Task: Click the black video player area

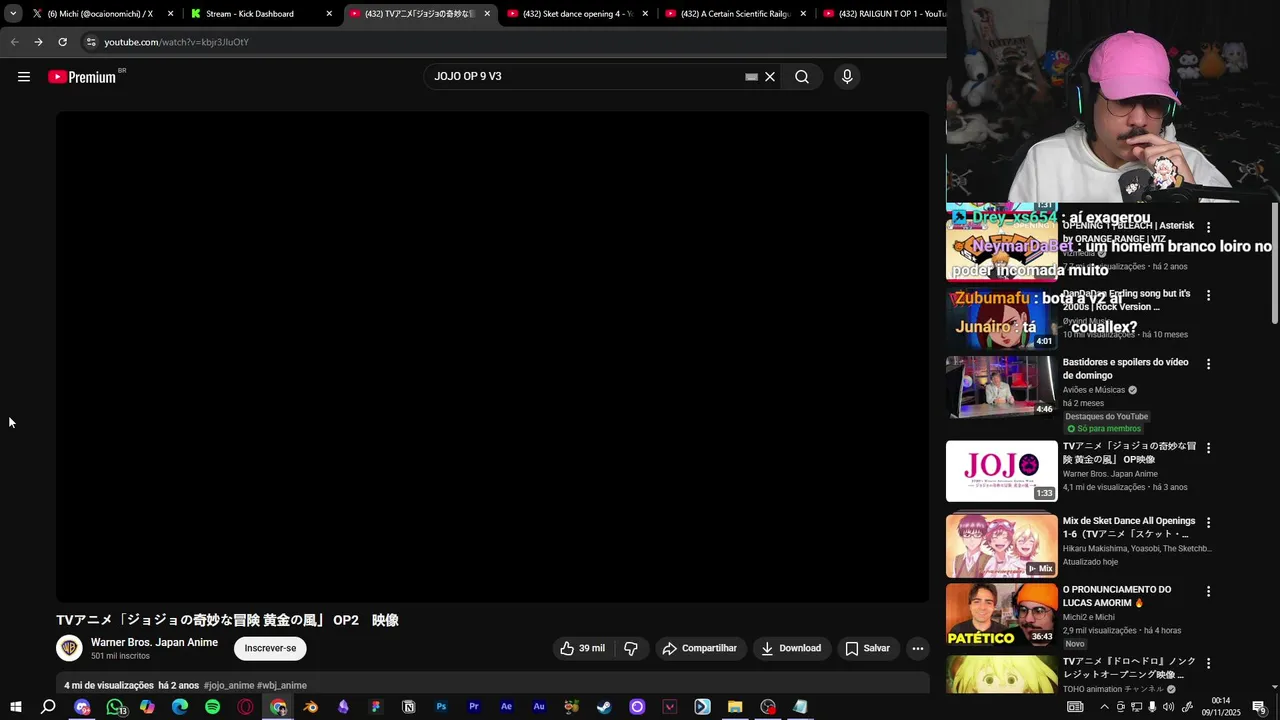Action: point(492,356)
